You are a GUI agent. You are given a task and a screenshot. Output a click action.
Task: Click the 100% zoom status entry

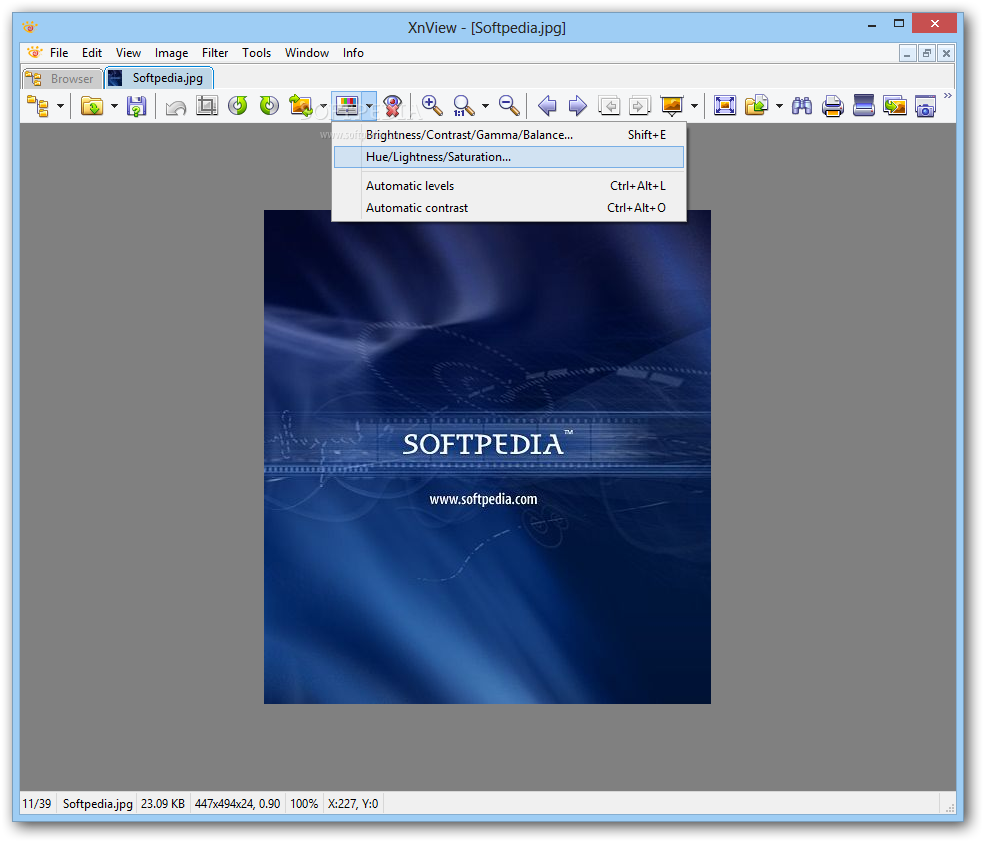[304, 804]
